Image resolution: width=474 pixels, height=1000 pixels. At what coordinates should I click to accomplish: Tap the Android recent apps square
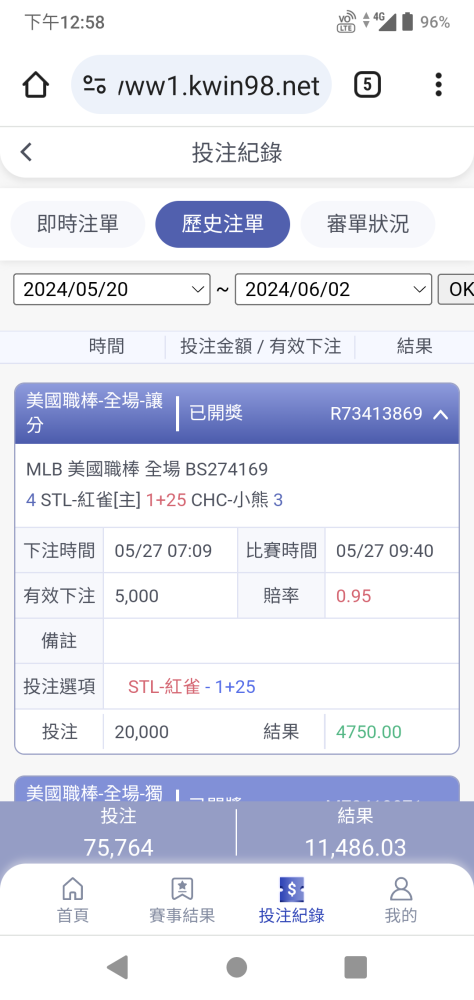point(355,967)
